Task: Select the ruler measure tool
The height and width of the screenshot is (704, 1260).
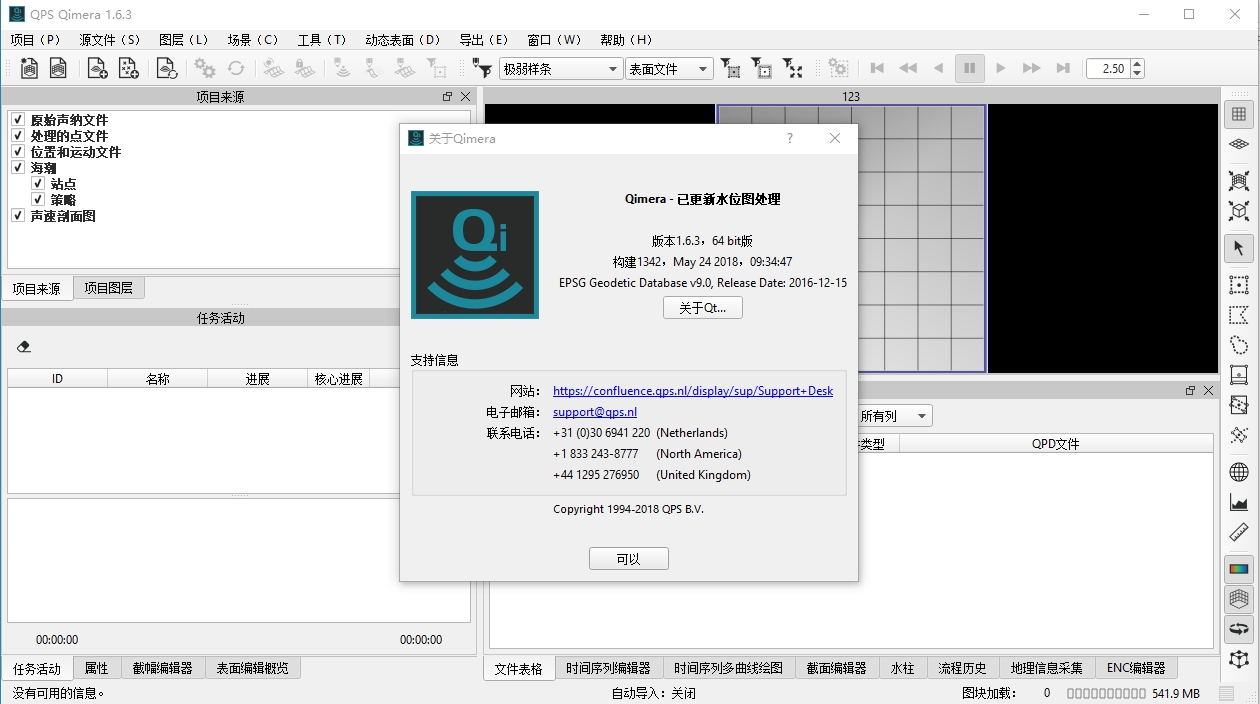Action: click(1239, 532)
